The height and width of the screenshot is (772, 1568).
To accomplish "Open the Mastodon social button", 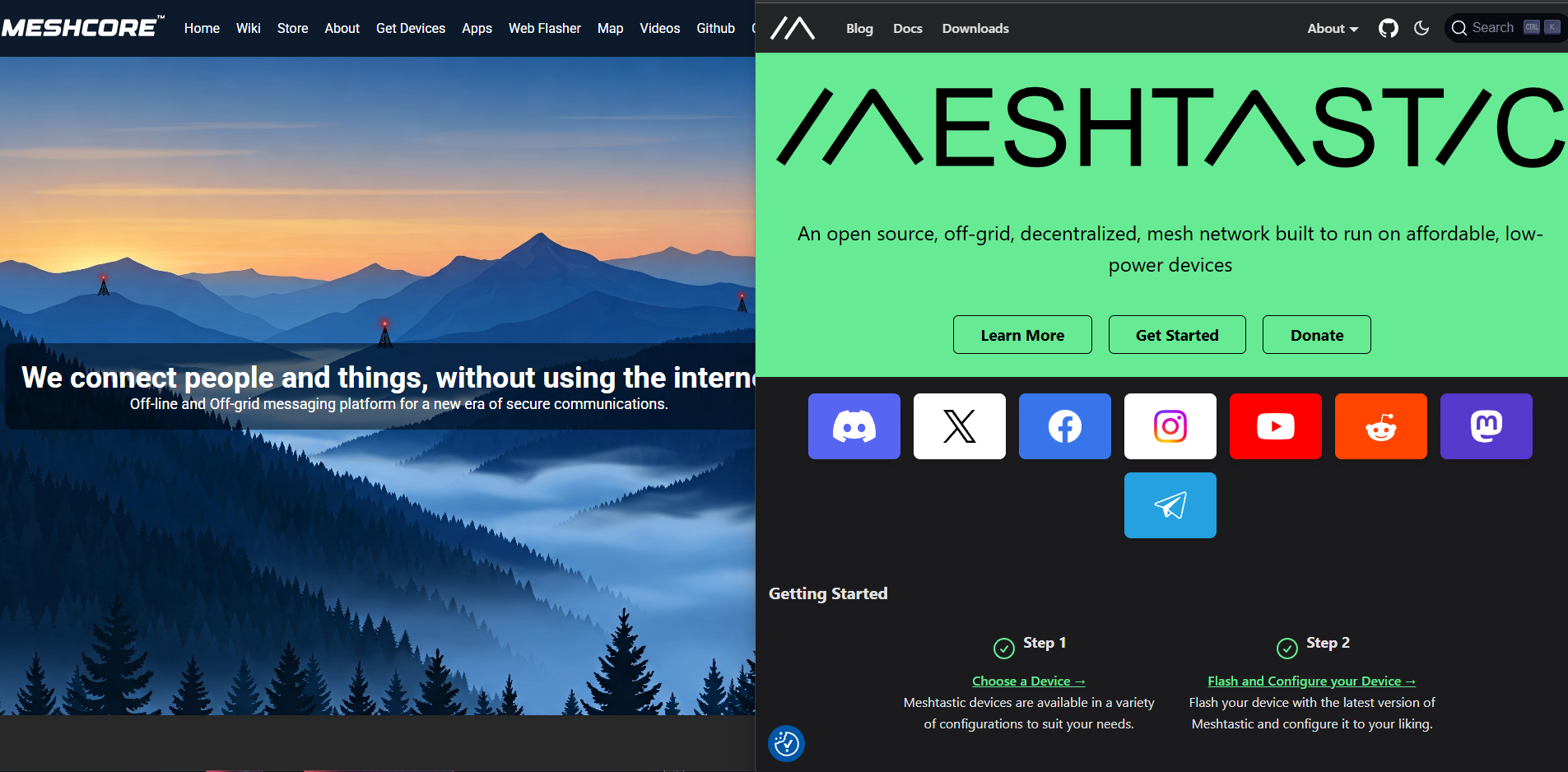I will [x=1487, y=426].
